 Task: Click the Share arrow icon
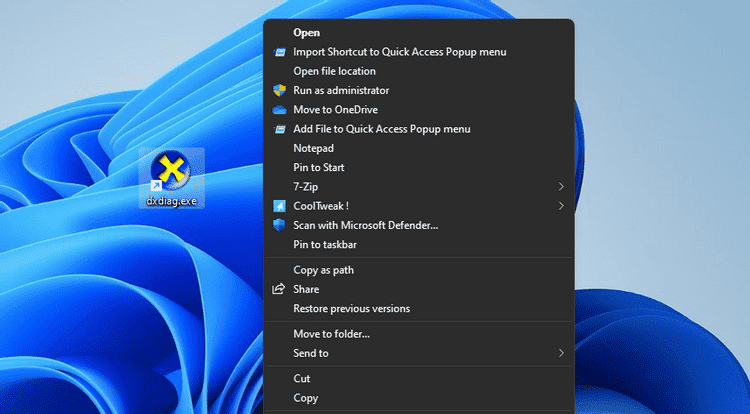coord(279,289)
